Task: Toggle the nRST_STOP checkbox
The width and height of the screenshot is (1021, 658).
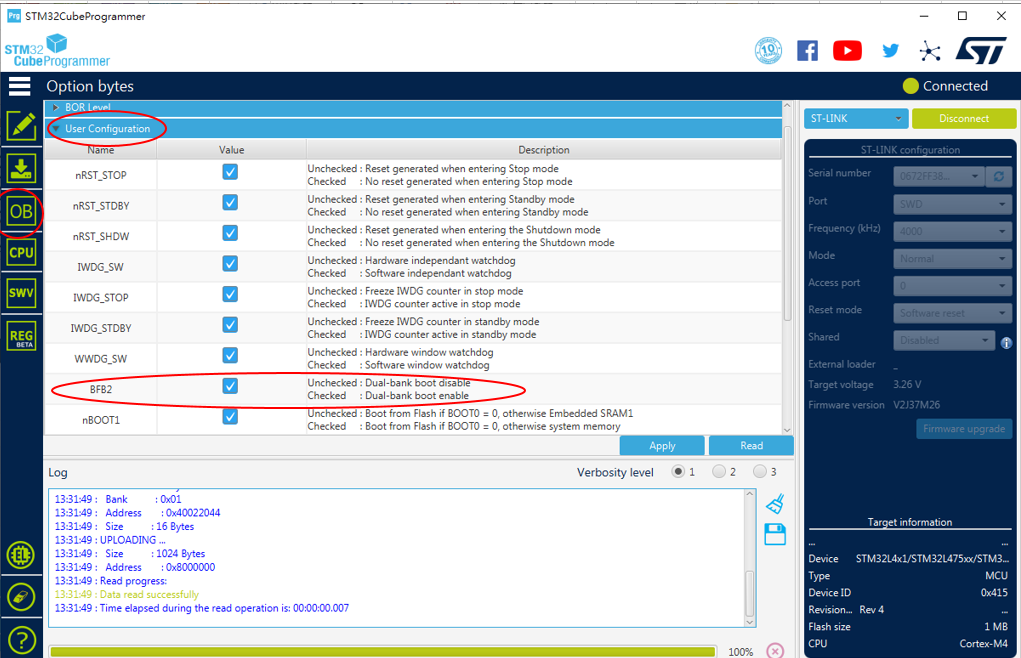Action: pos(230,172)
